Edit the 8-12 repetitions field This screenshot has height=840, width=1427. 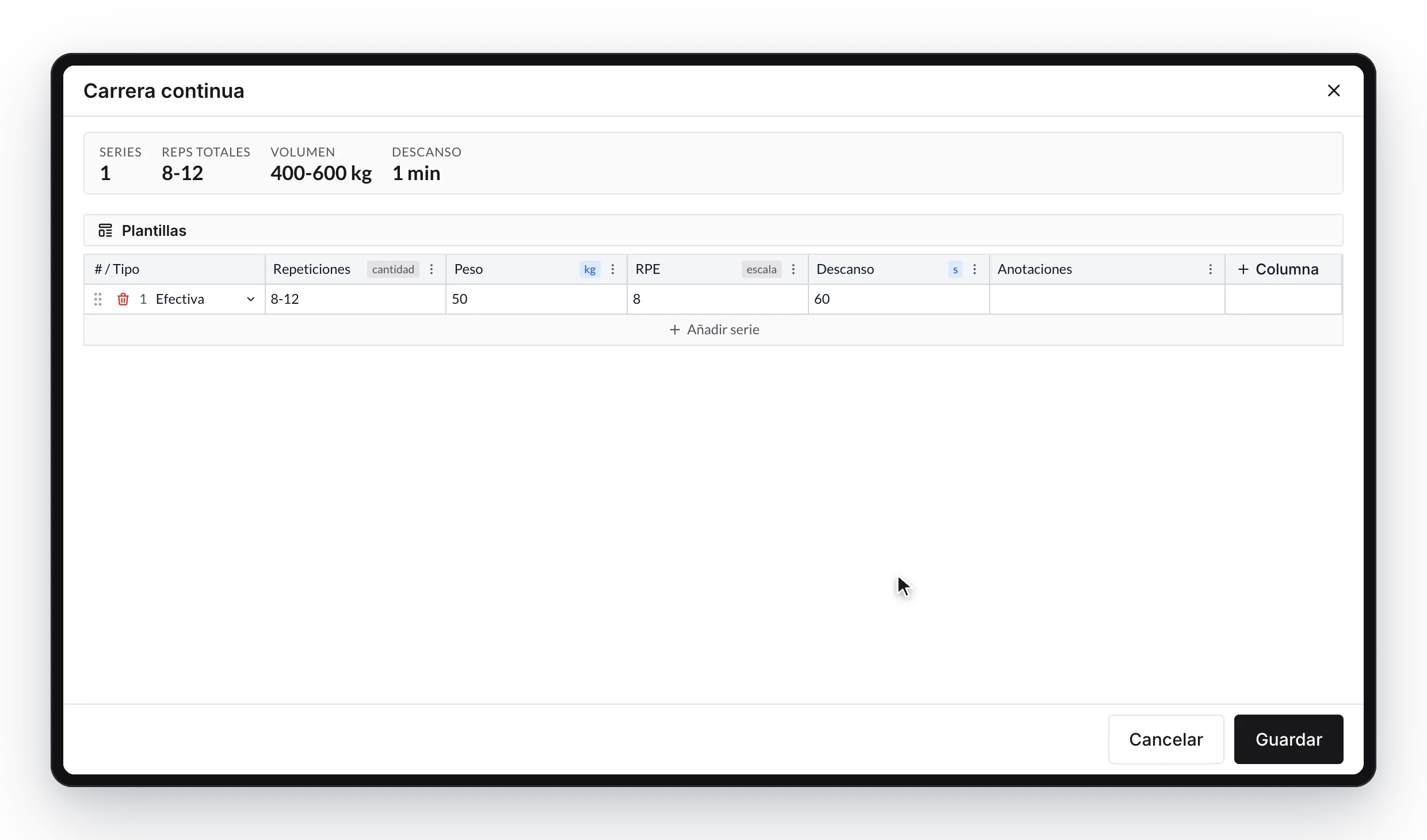(355, 299)
